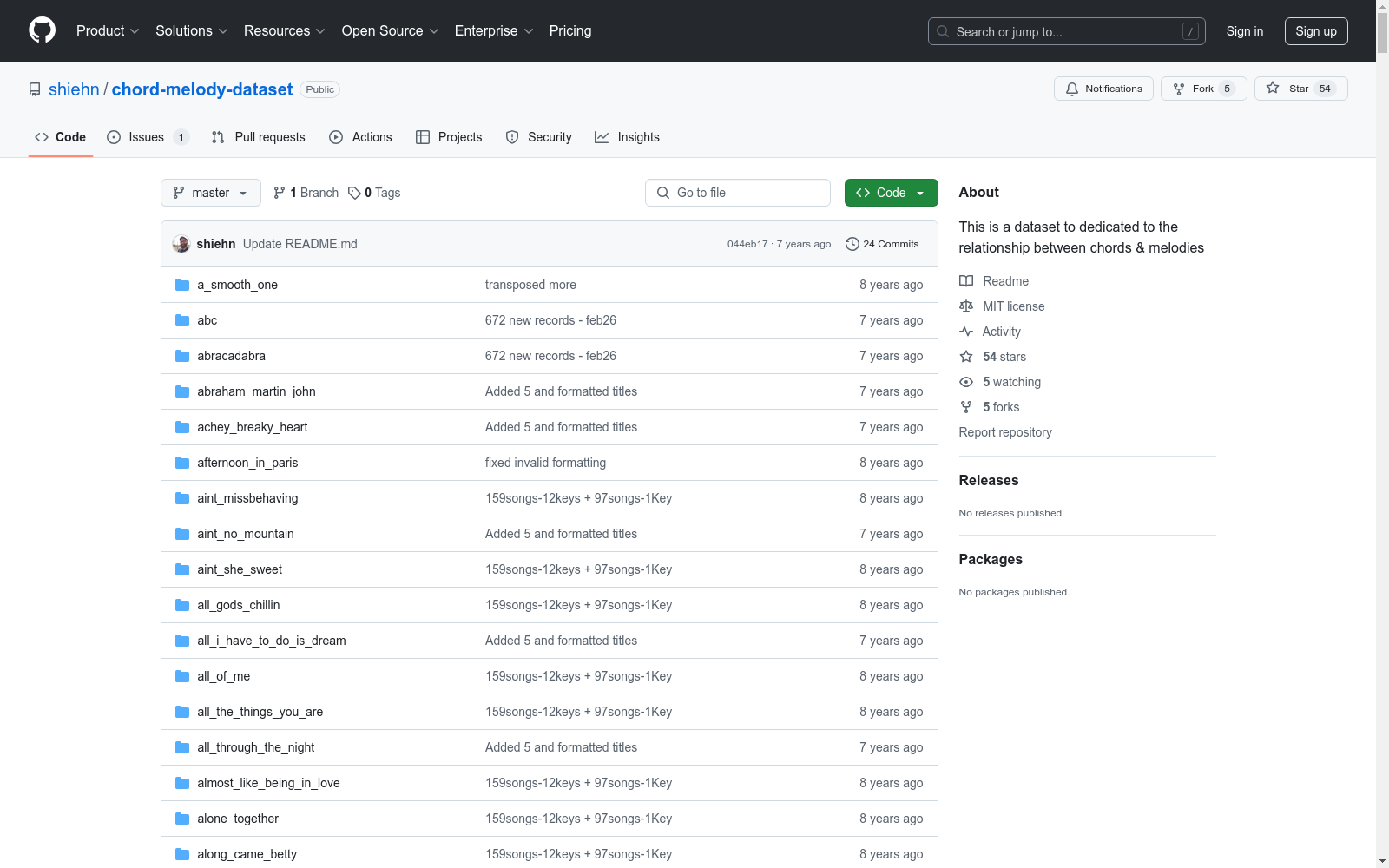Click the Fork icon in header
Image resolution: width=1389 pixels, height=868 pixels.
click(1179, 89)
